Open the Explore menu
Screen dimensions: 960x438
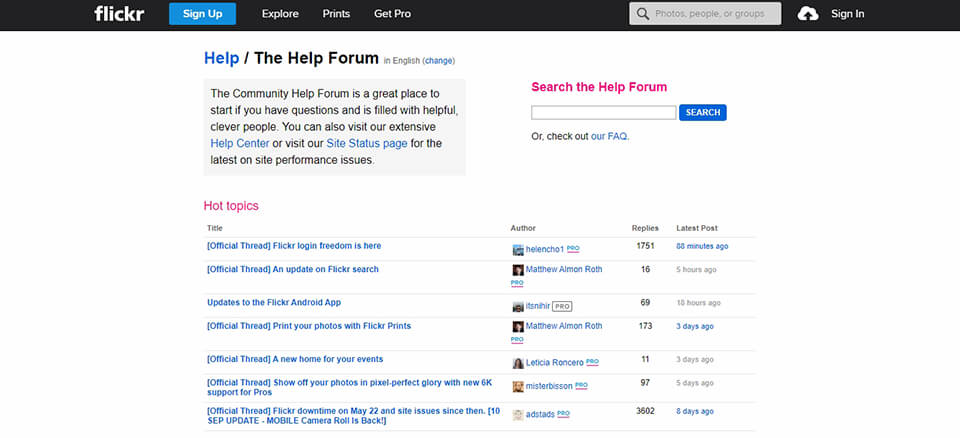pyautogui.click(x=280, y=13)
